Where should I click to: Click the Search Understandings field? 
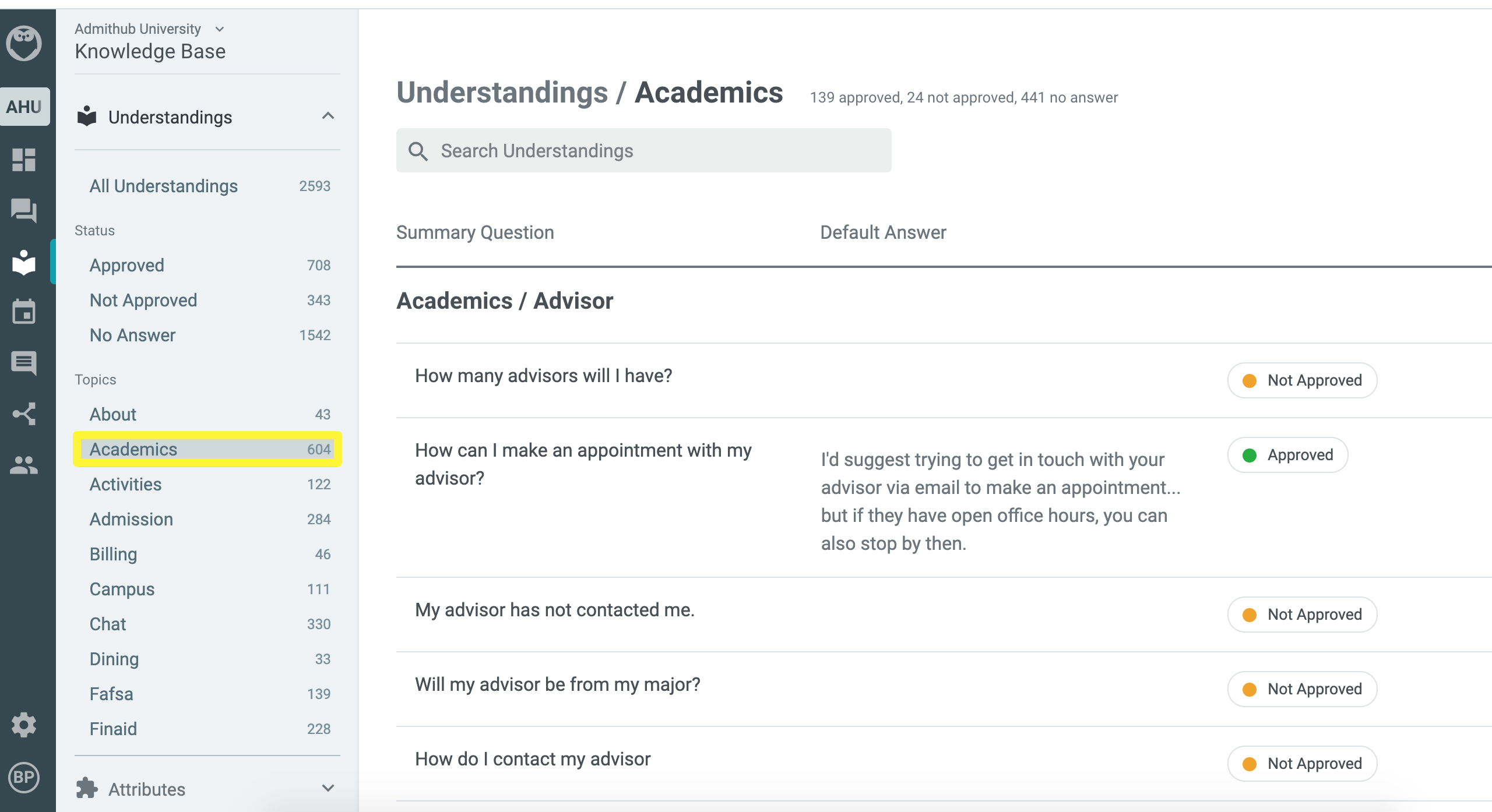click(x=643, y=150)
